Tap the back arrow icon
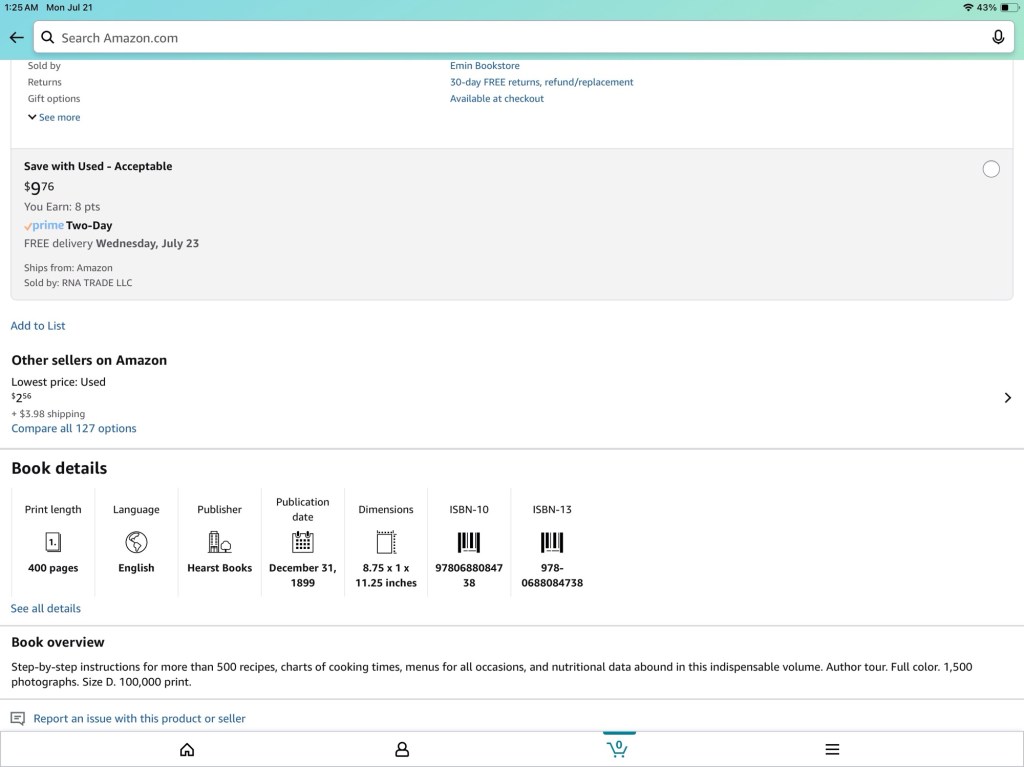1024x767 pixels. (16, 38)
